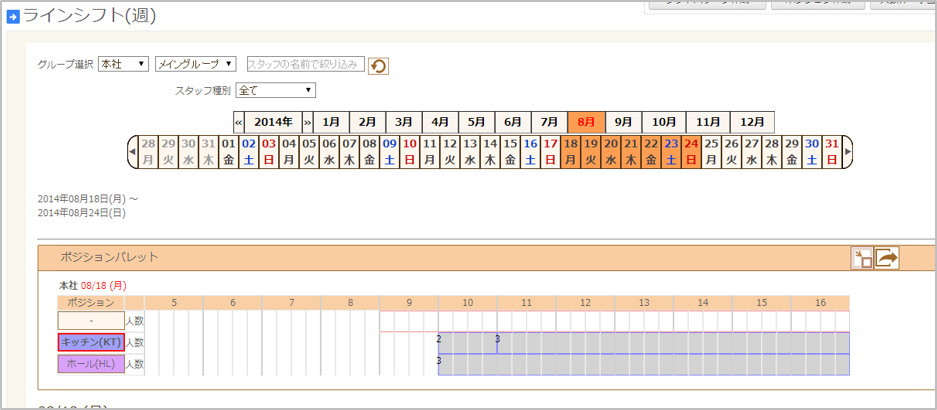
Task: Click the blue arrow icon beside ラインシフト(週)
Action: tap(14, 17)
